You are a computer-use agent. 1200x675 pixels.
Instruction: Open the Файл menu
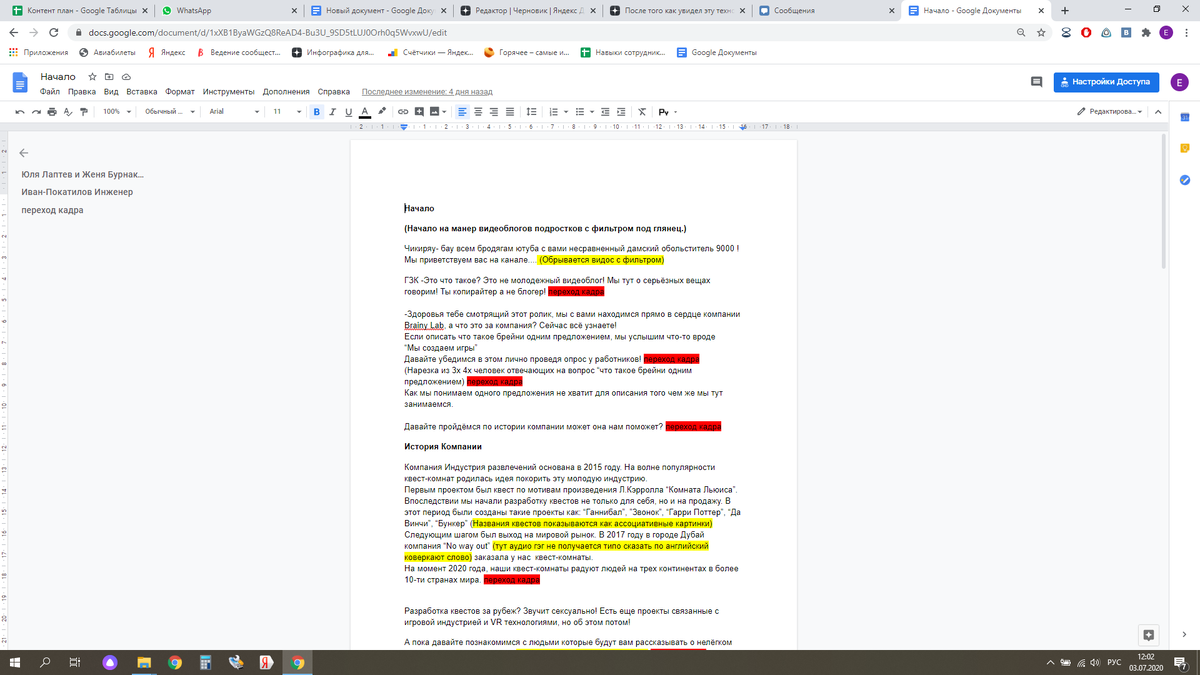tap(50, 91)
